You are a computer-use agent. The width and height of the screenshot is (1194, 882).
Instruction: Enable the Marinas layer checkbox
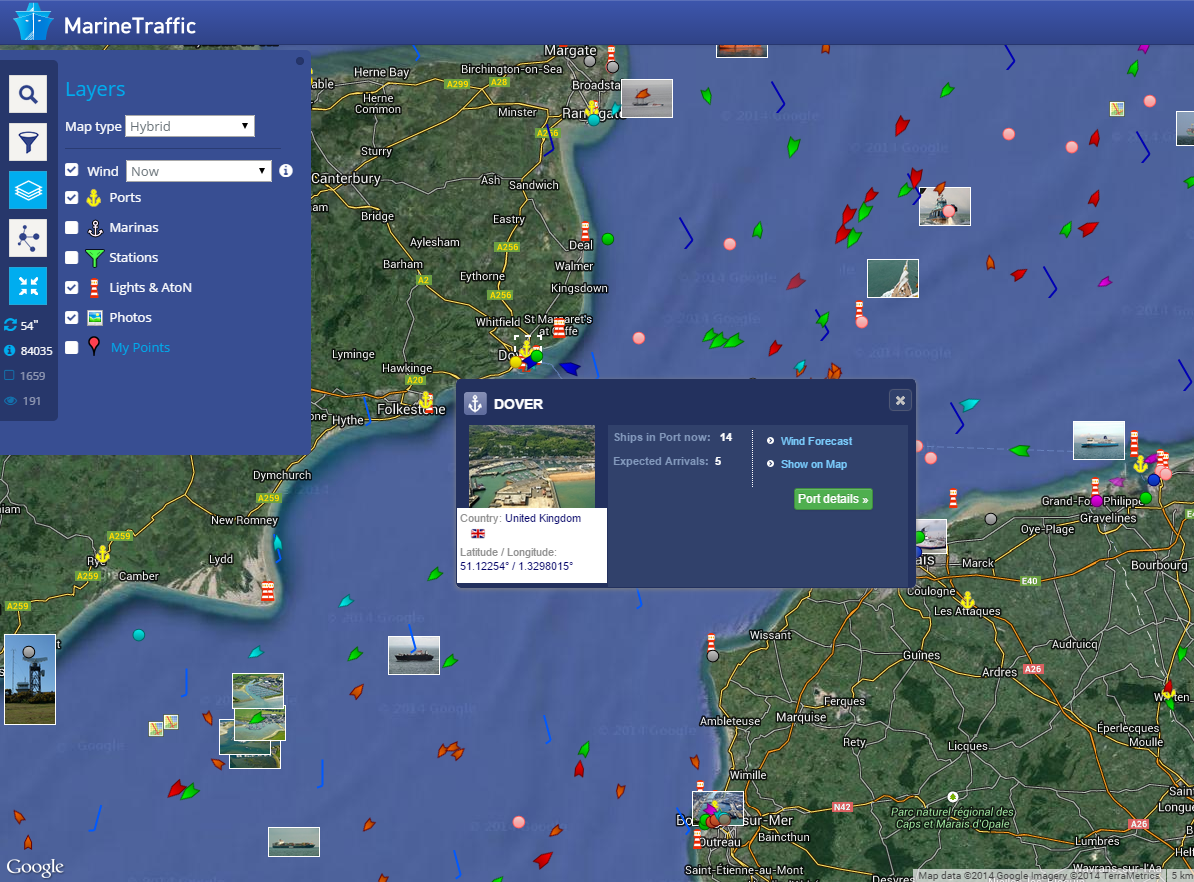[72, 227]
